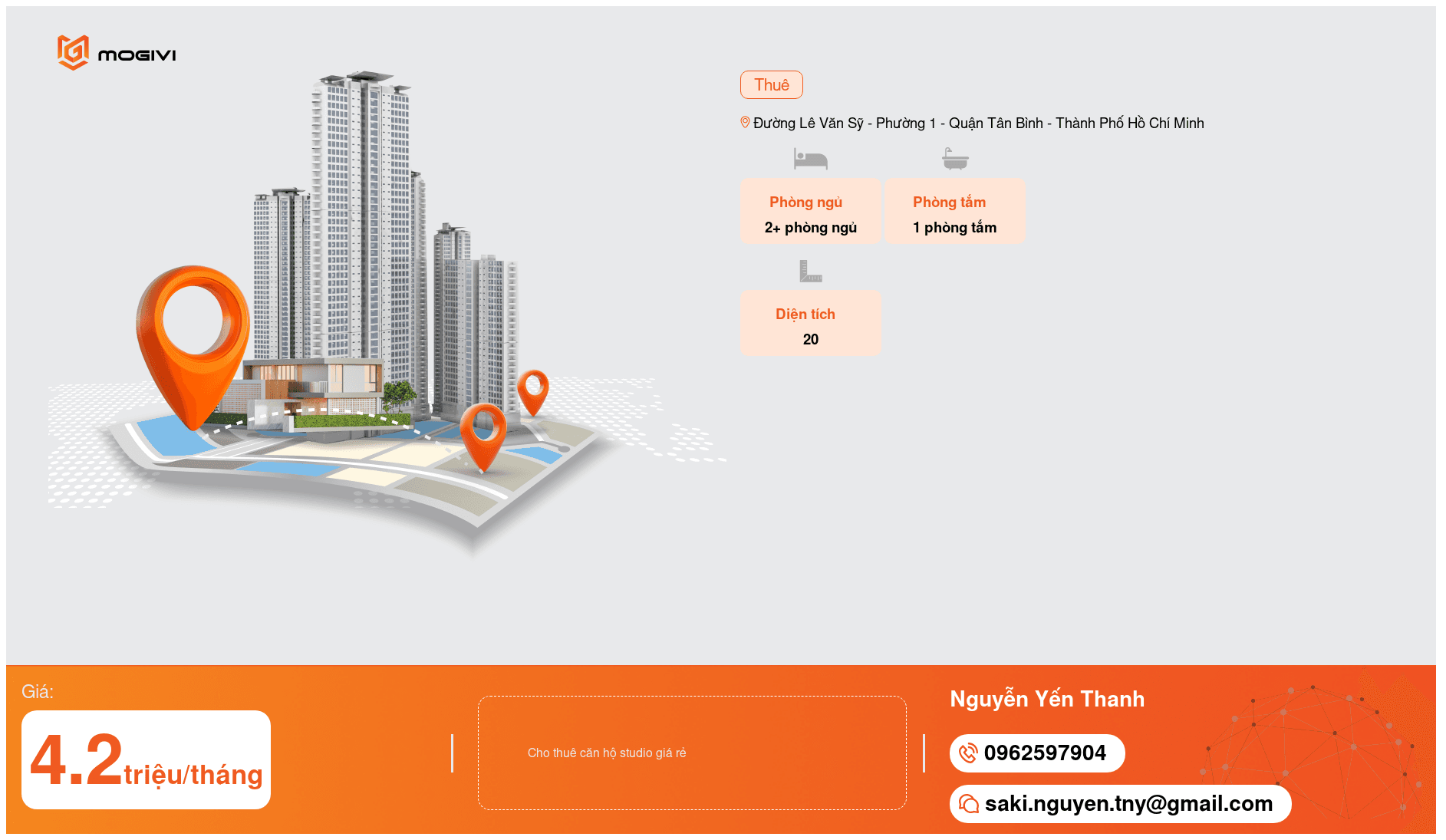1446x840 pixels.
Task: Click the chat icon beside the email address
Action: point(968,803)
